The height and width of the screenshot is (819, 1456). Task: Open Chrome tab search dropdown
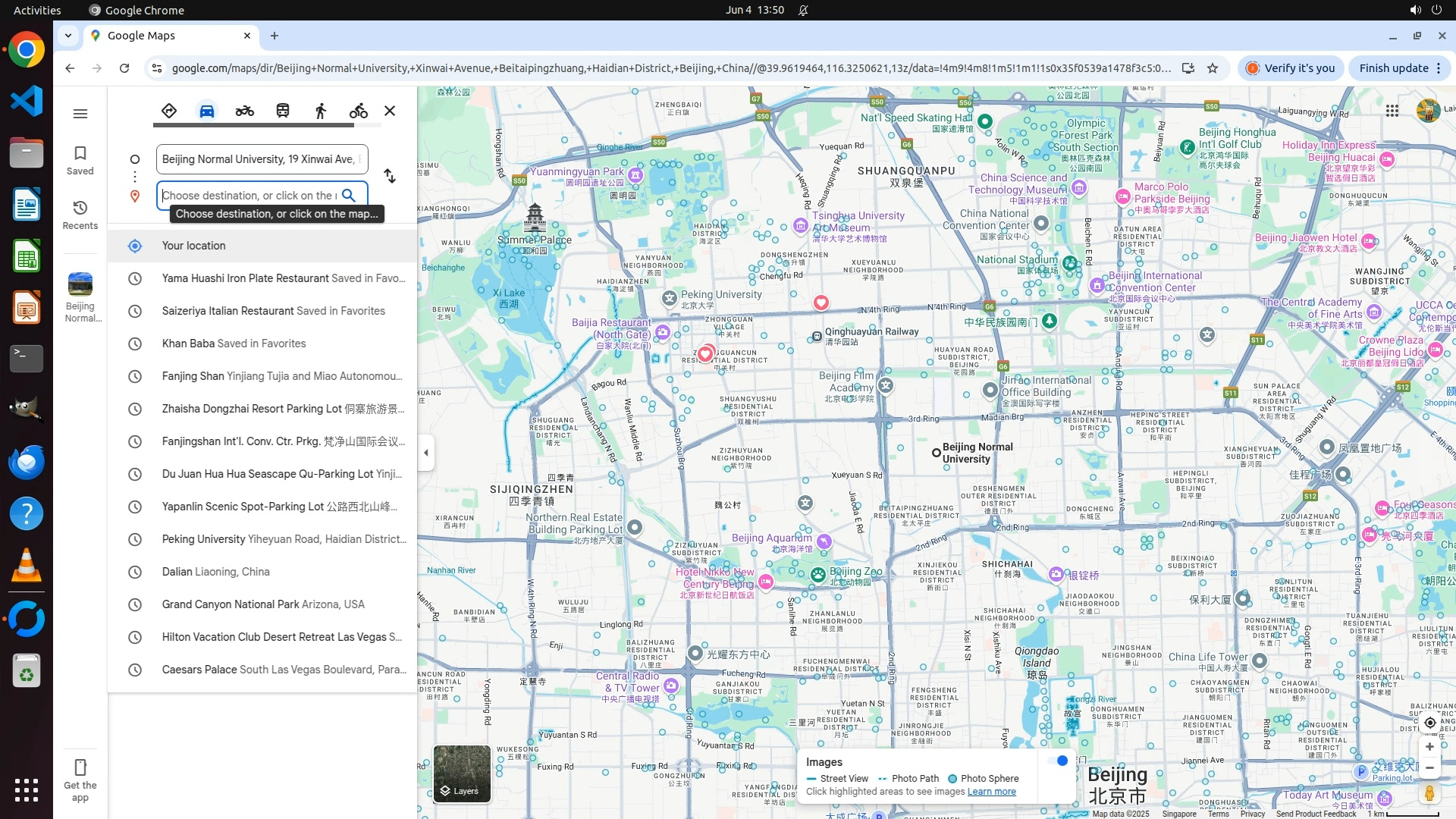pyautogui.click(x=68, y=36)
